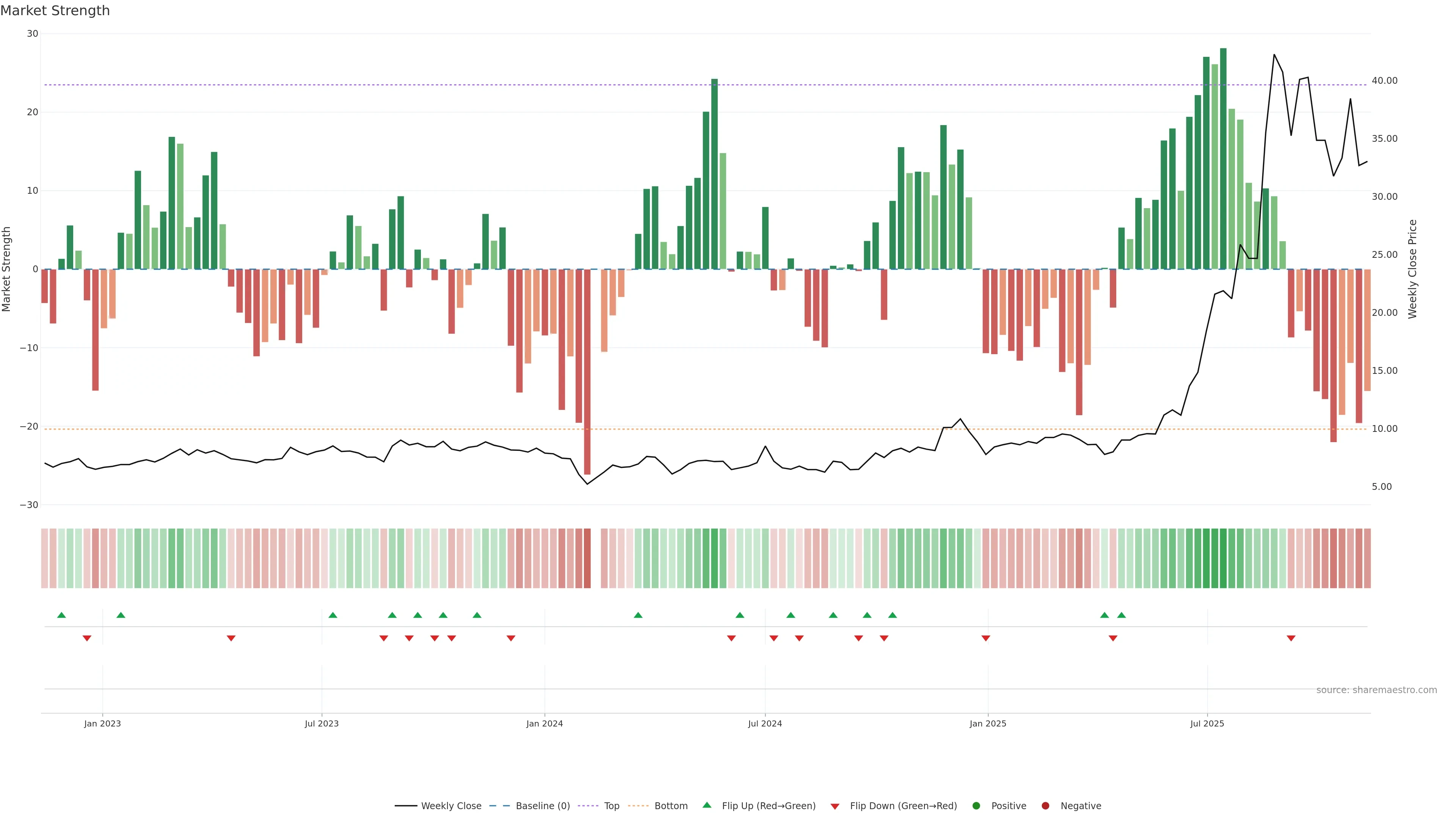Click the tallest dark green bar near Jul 2025
The width and height of the screenshot is (1456, 819).
point(1223,158)
